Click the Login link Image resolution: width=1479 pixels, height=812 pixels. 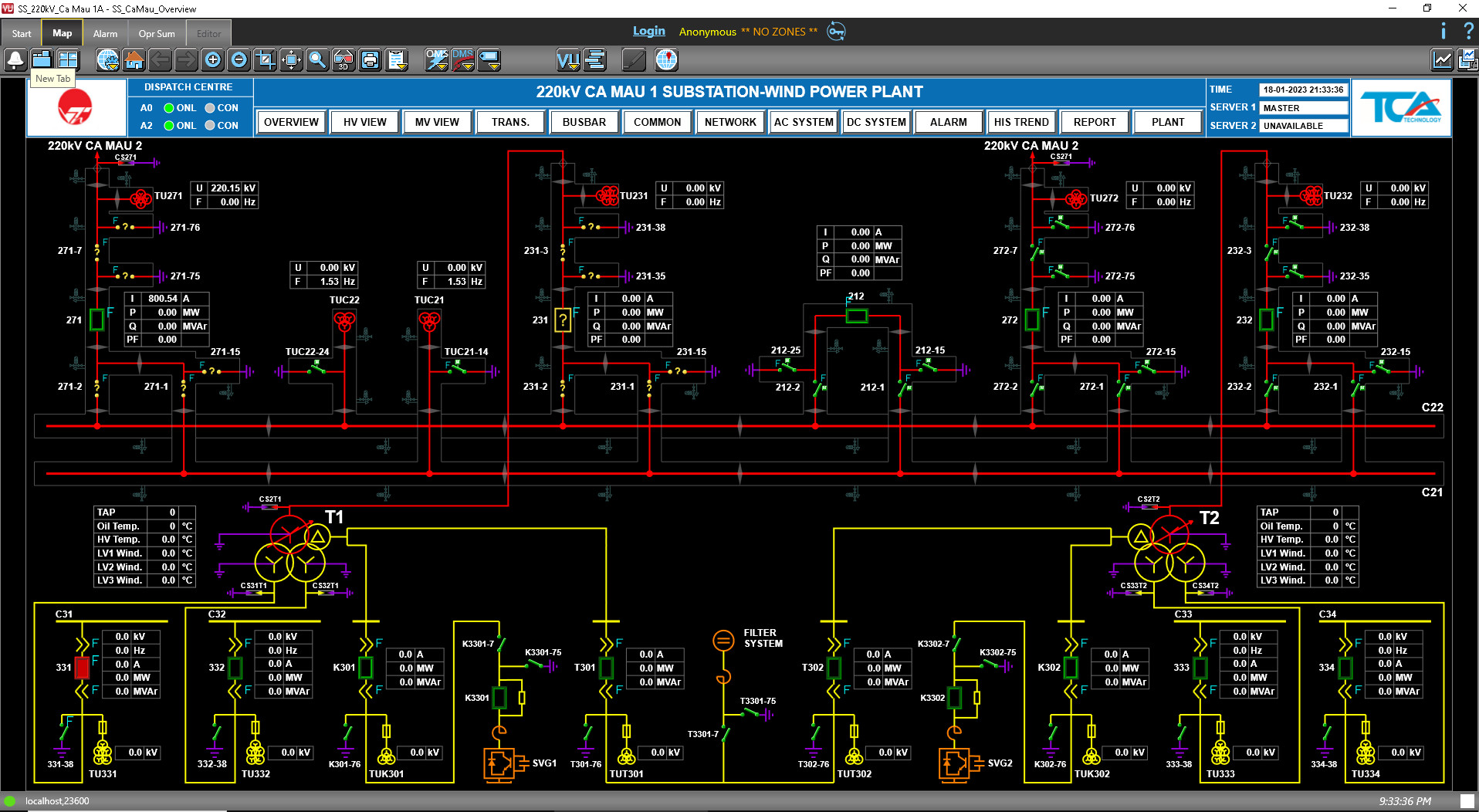[x=648, y=32]
